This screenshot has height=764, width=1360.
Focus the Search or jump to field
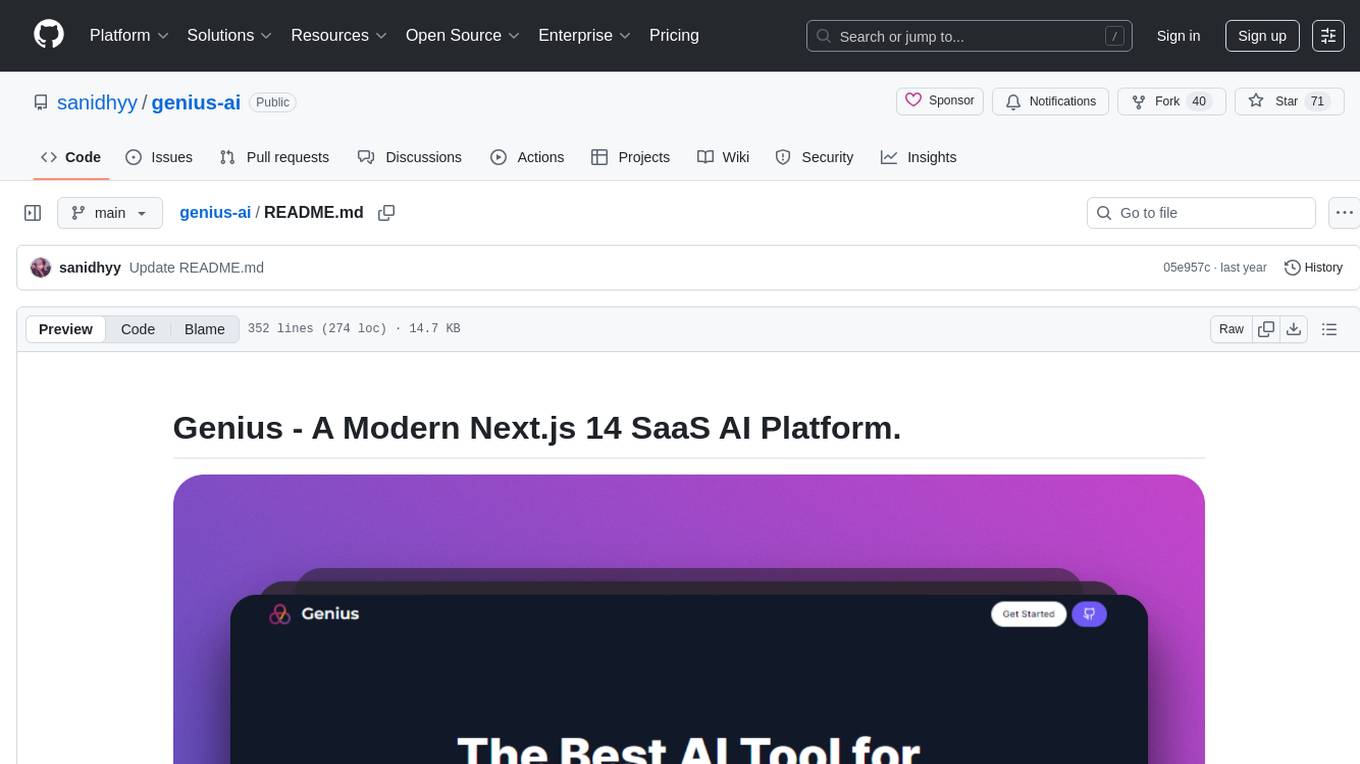coord(969,36)
